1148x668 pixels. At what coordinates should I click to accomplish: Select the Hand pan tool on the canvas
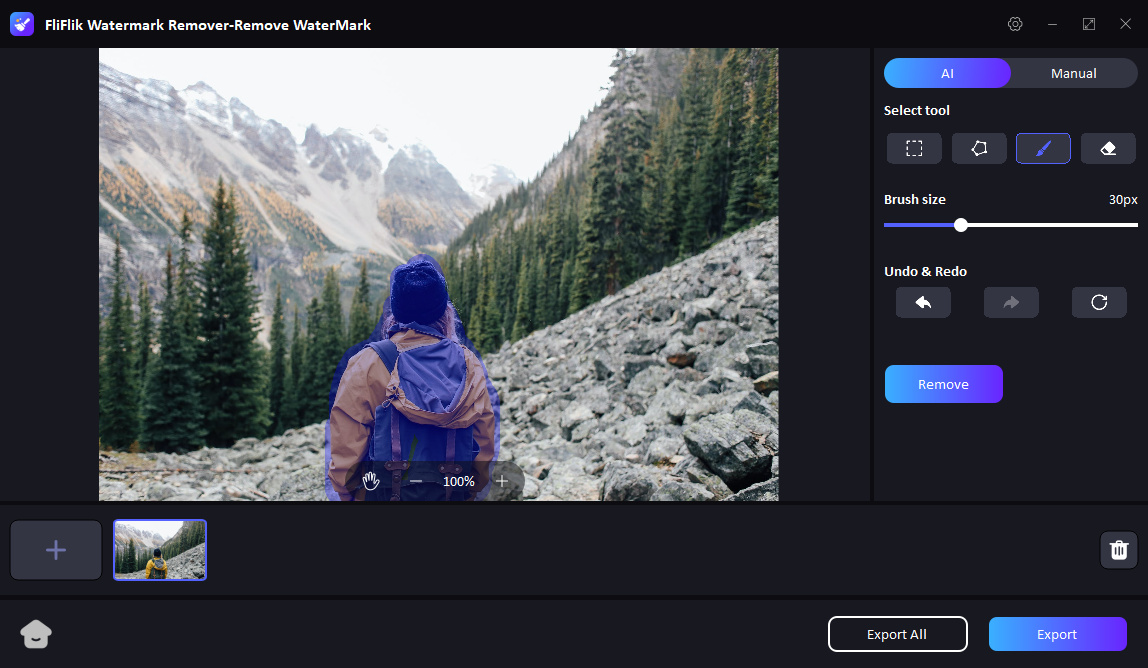point(371,481)
